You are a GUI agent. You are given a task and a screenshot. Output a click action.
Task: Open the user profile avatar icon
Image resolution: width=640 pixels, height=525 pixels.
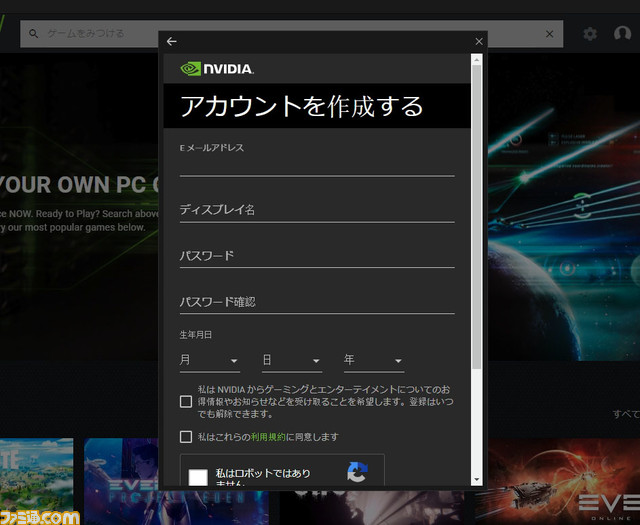pos(622,33)
